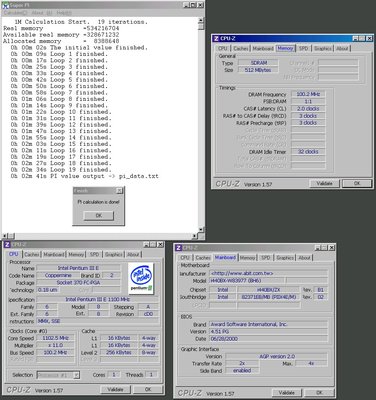Switch to Caches tab in Memory window
This screenshot has height=400, width=376.
(241, 48)
